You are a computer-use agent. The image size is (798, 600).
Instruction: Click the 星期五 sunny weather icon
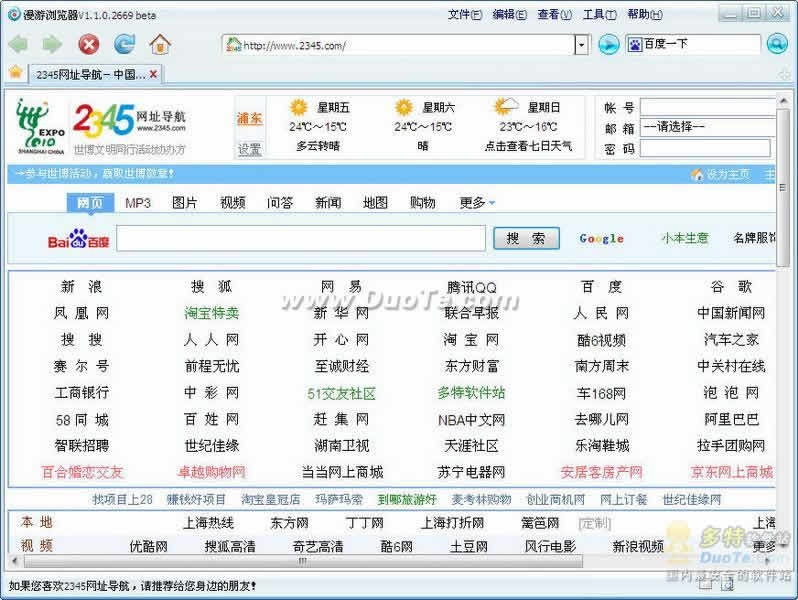(299, 107)
